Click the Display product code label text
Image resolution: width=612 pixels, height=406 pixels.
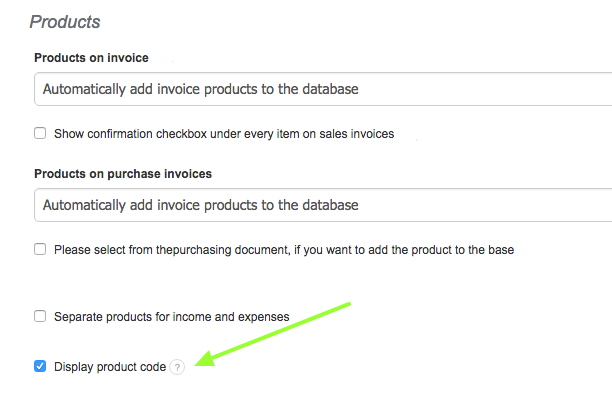pos(109,367)
